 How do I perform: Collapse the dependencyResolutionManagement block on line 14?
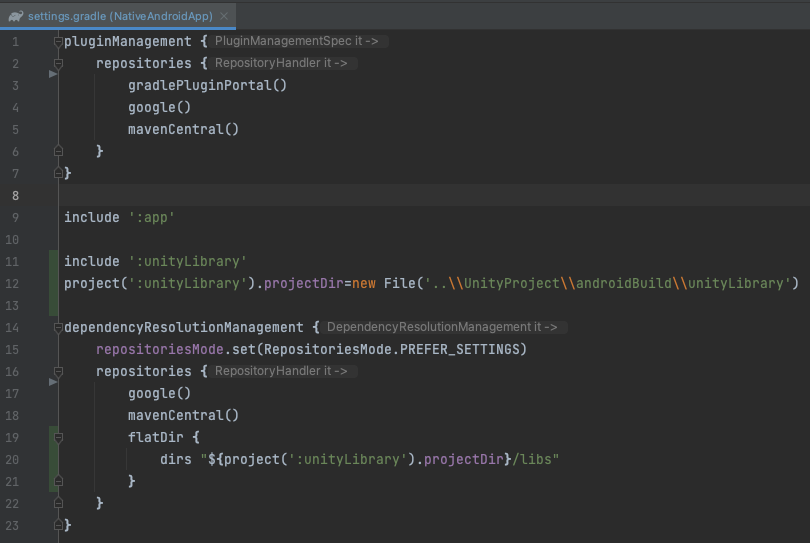click(58, 328)
